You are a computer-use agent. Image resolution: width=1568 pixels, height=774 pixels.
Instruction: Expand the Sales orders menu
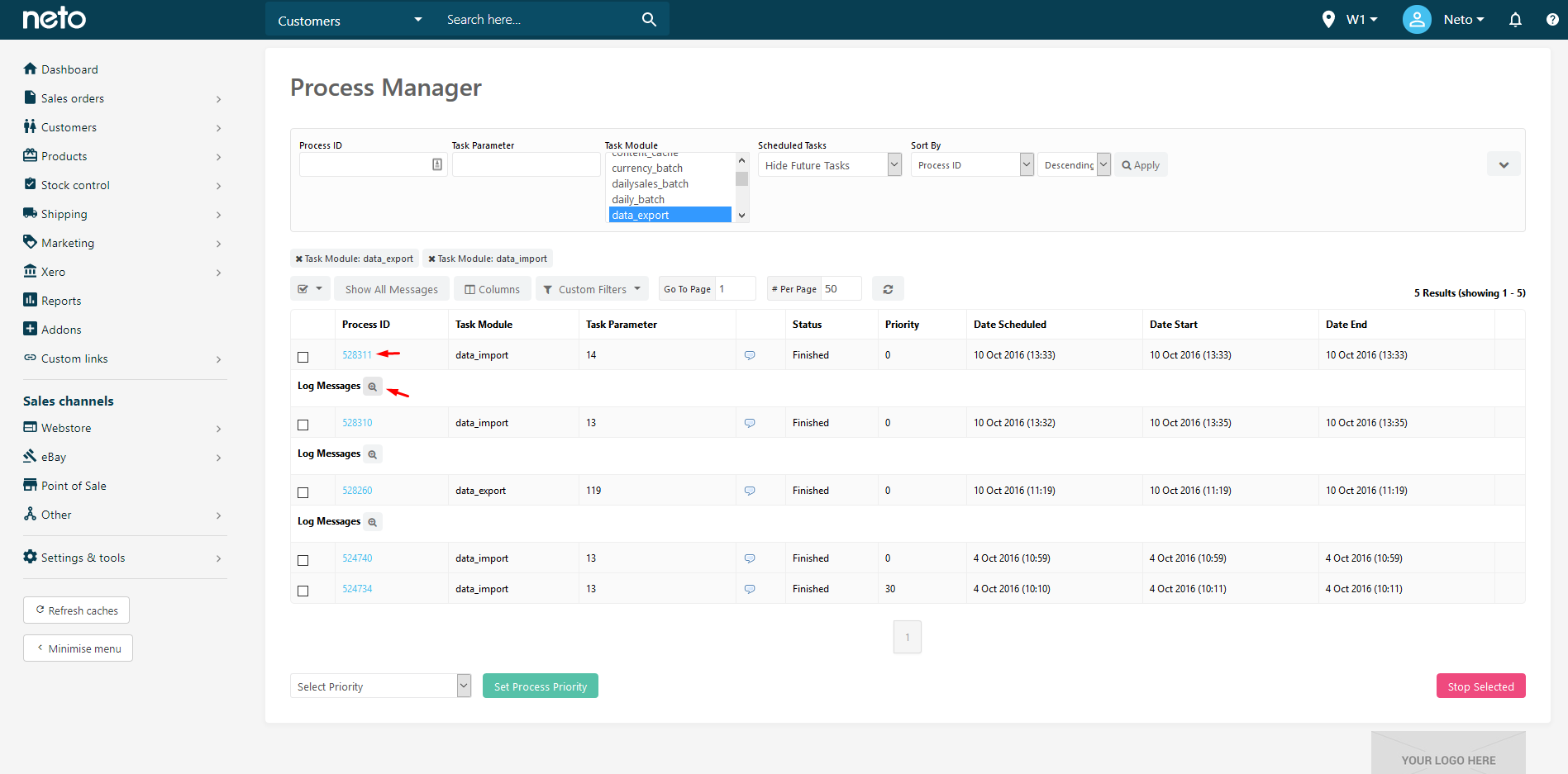[124, 98]
